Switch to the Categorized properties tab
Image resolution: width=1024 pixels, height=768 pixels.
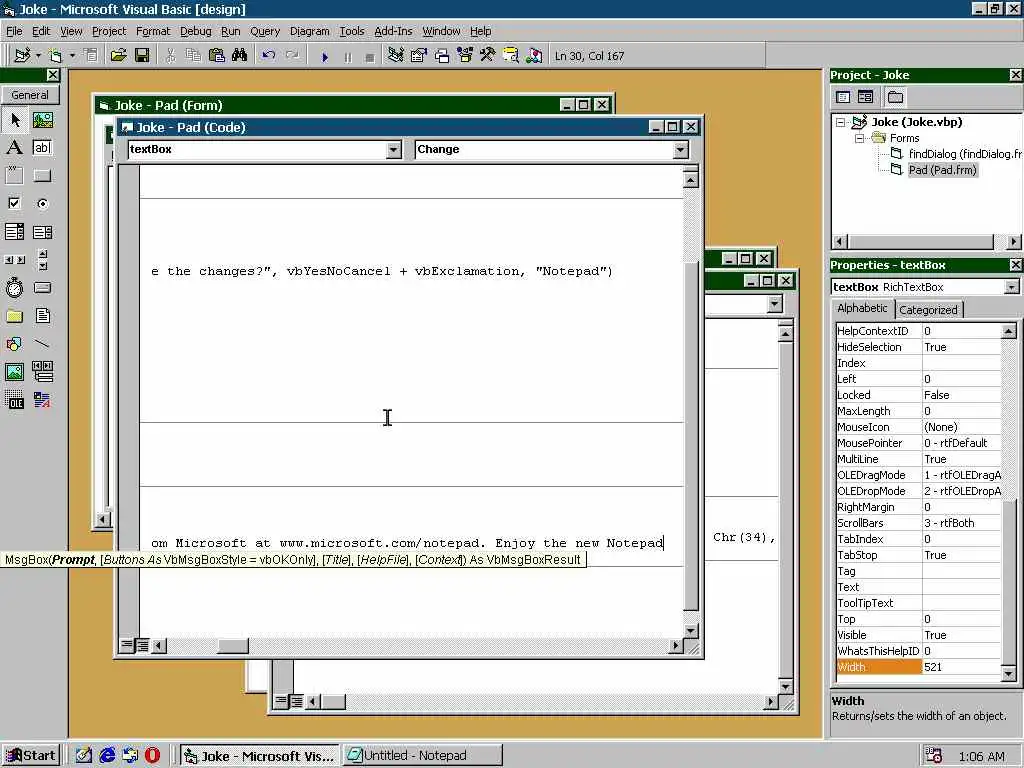pos(928,310)
